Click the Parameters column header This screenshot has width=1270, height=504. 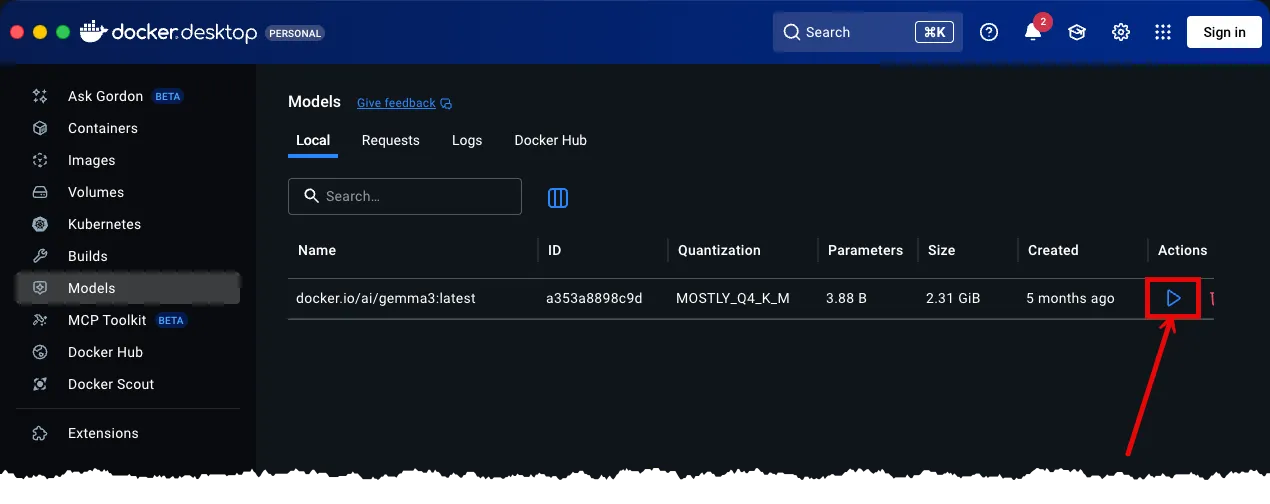(865, 250)
